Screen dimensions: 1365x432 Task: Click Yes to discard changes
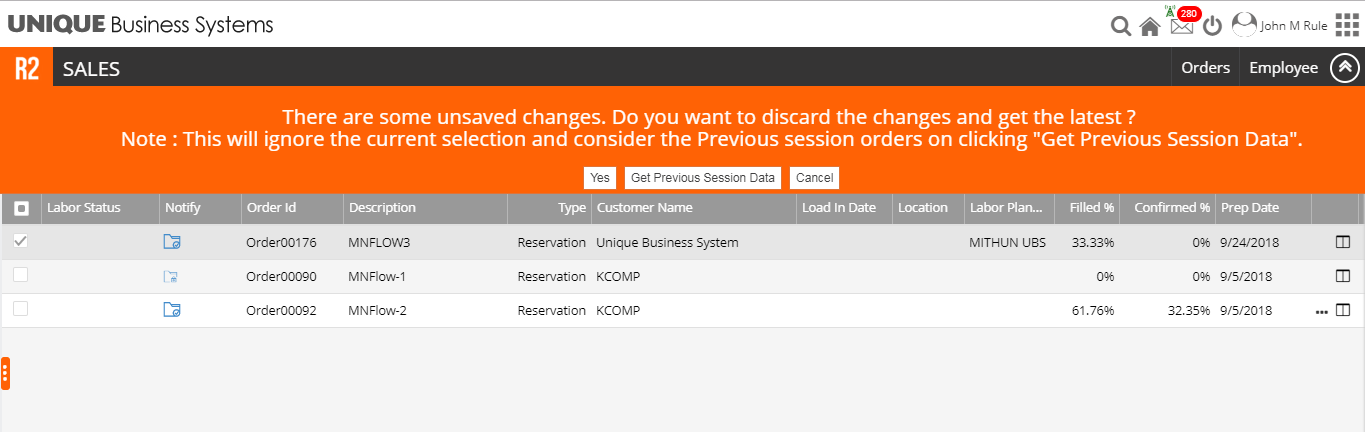600,178
